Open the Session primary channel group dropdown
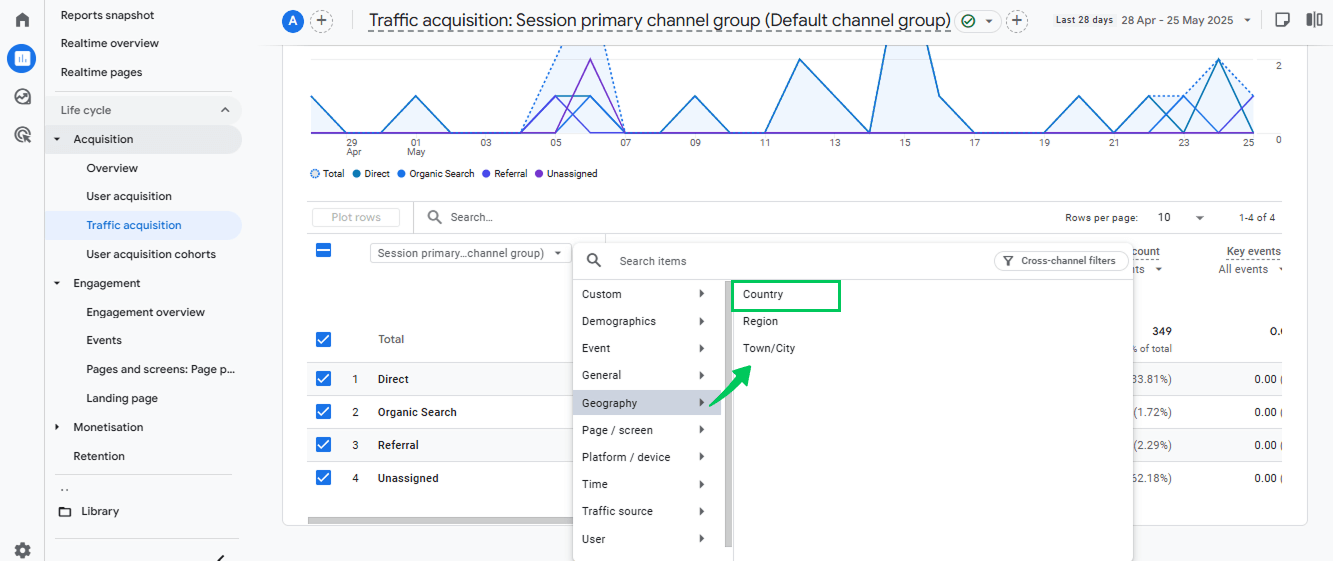Viewport: 1333px width, 561px height. tap(470, 253)
